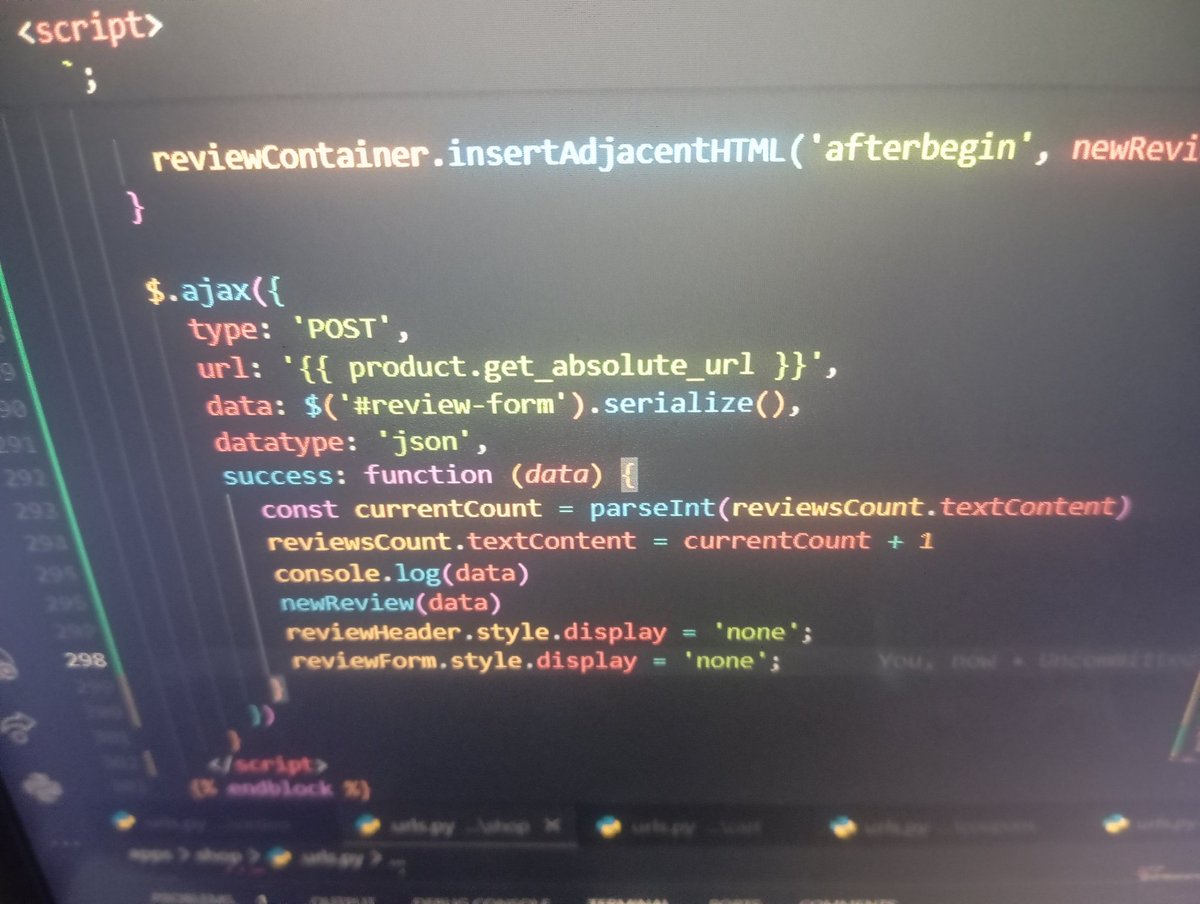Click the 'POST' string value
1200x904 pixels.
click(x=341, y=331)
